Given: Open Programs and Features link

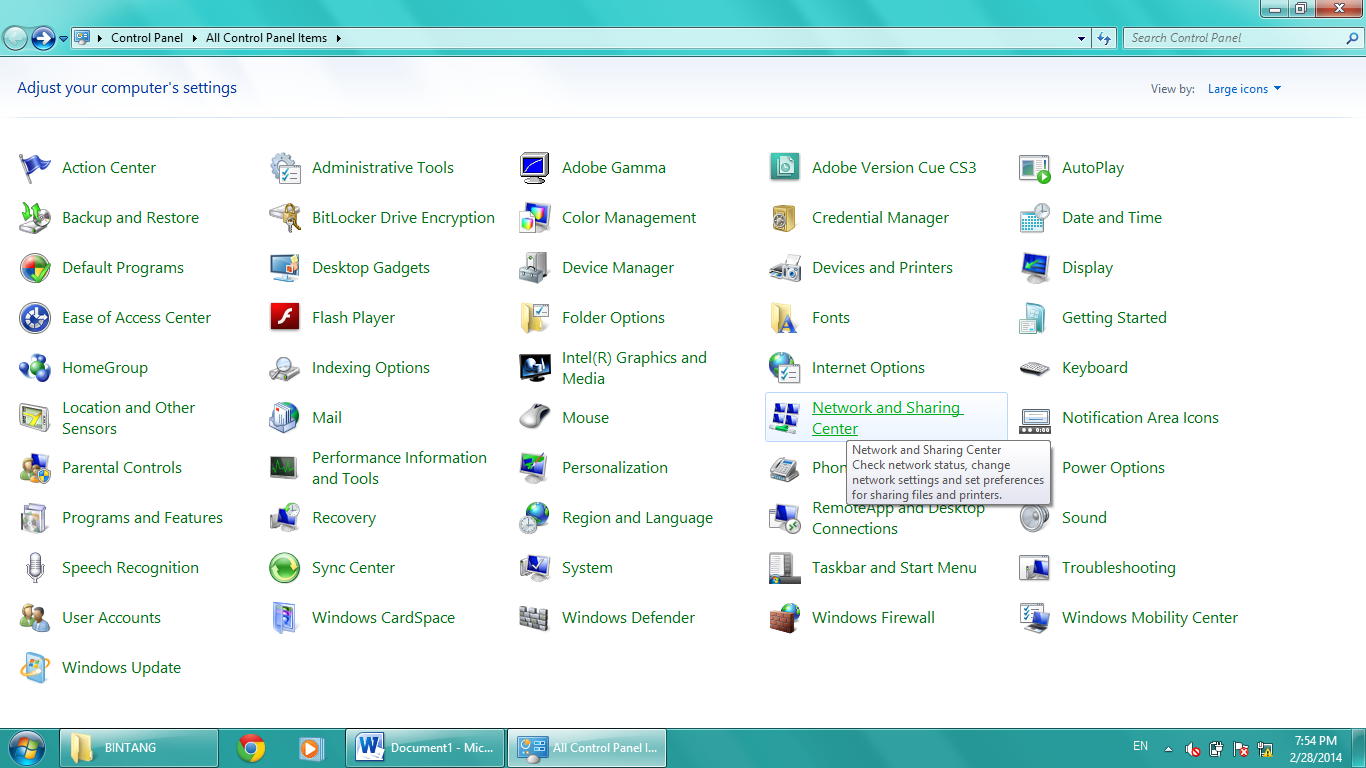Looking at the screenshot, I should 142,518.
